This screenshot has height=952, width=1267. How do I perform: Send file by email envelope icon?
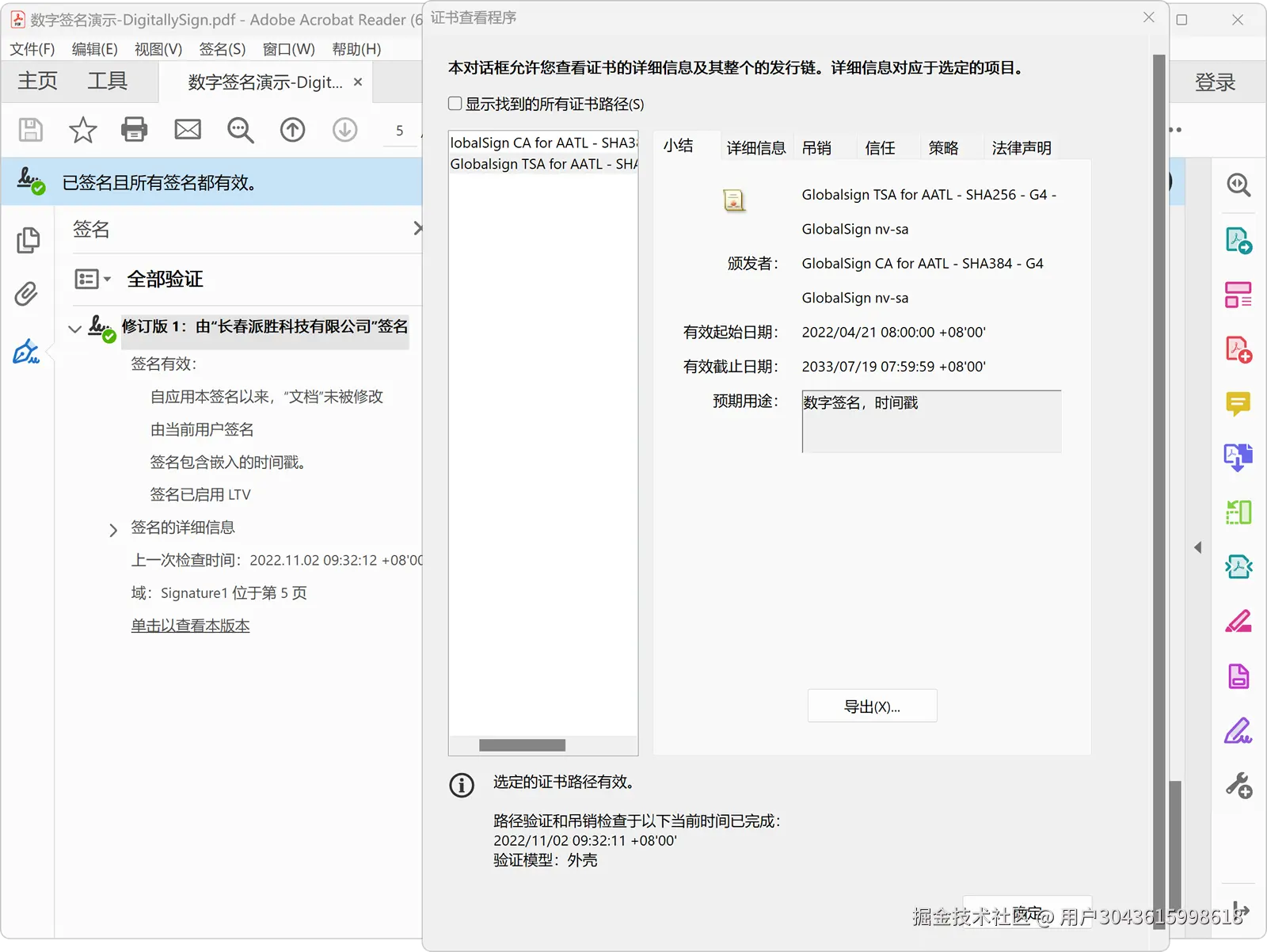[x=188, y=130]
